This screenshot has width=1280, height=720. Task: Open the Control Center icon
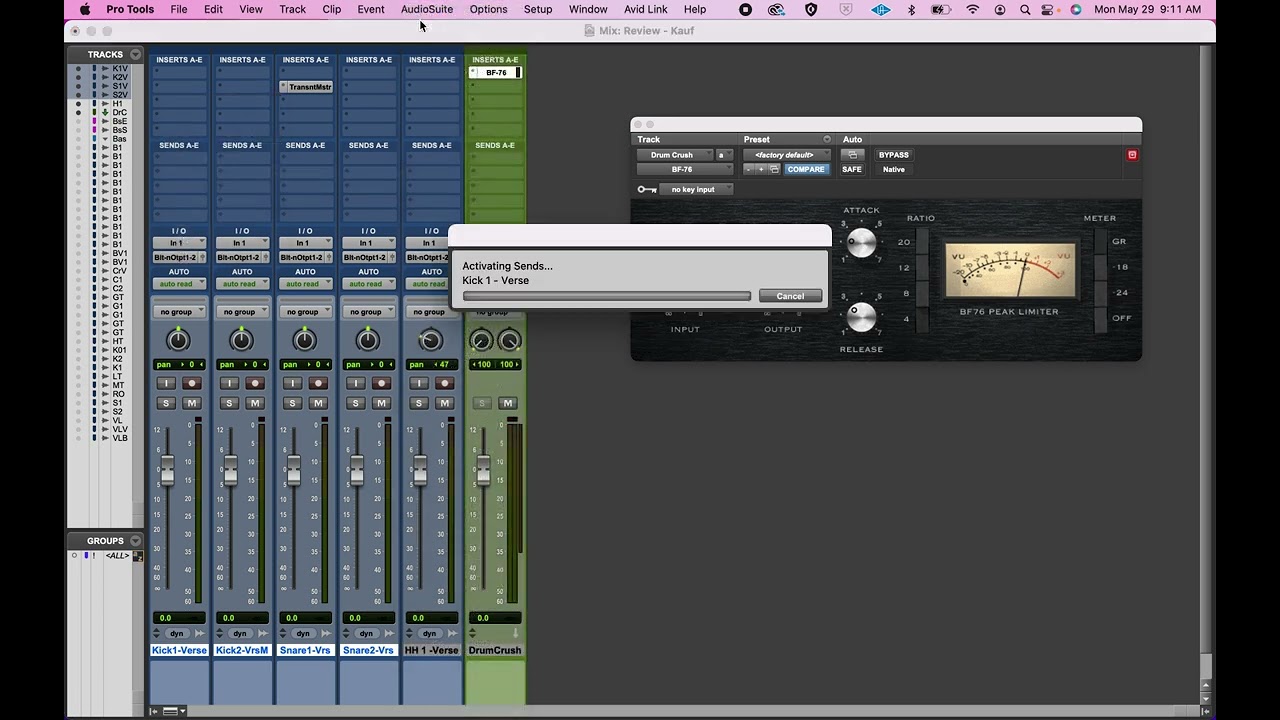point(1048,9)
